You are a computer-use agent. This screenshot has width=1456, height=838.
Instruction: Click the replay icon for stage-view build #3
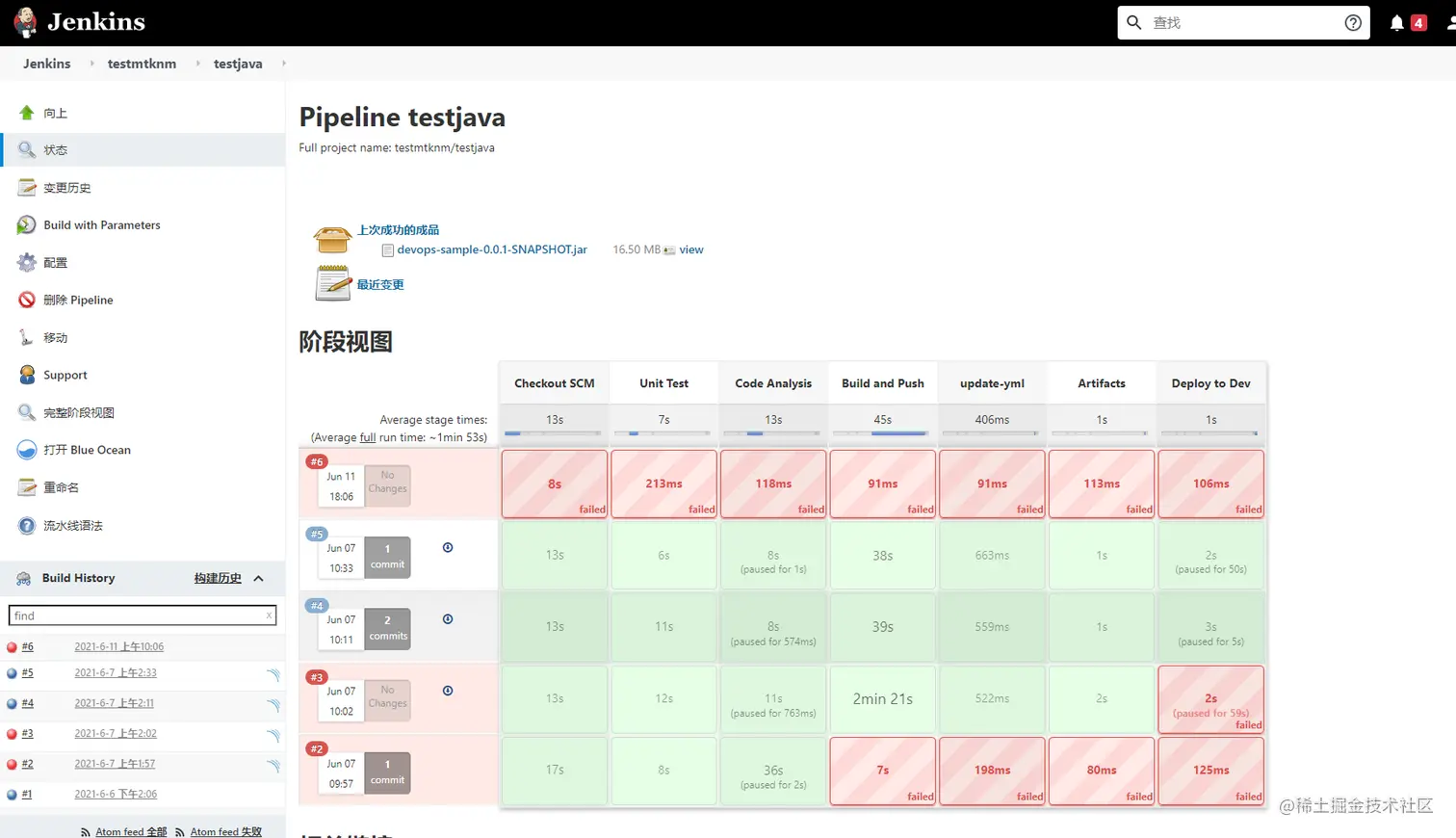click(x=448, y=691)
